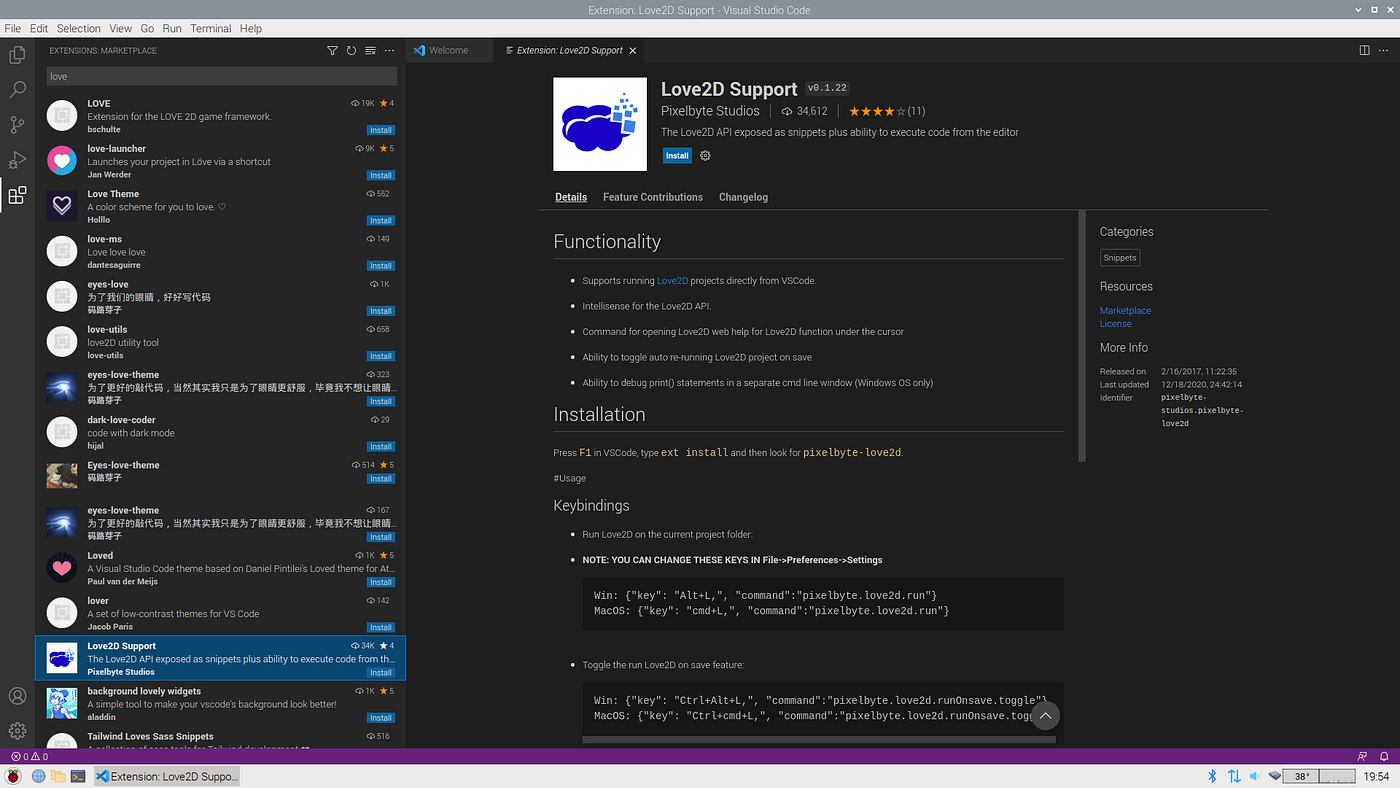Split the editor using the top-right icon
The image size is (1400, 788).
point(1364,49)
